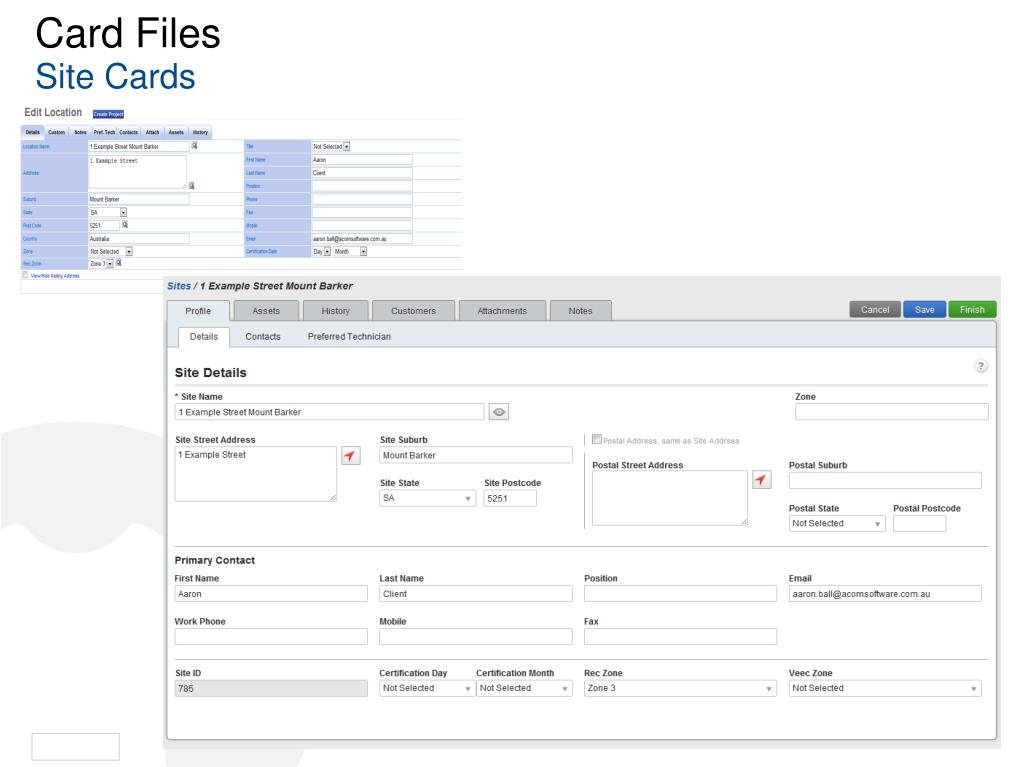Expand the Certification Day dropdown
Viewport: 1023px width, 767px height.
[427, 688]
